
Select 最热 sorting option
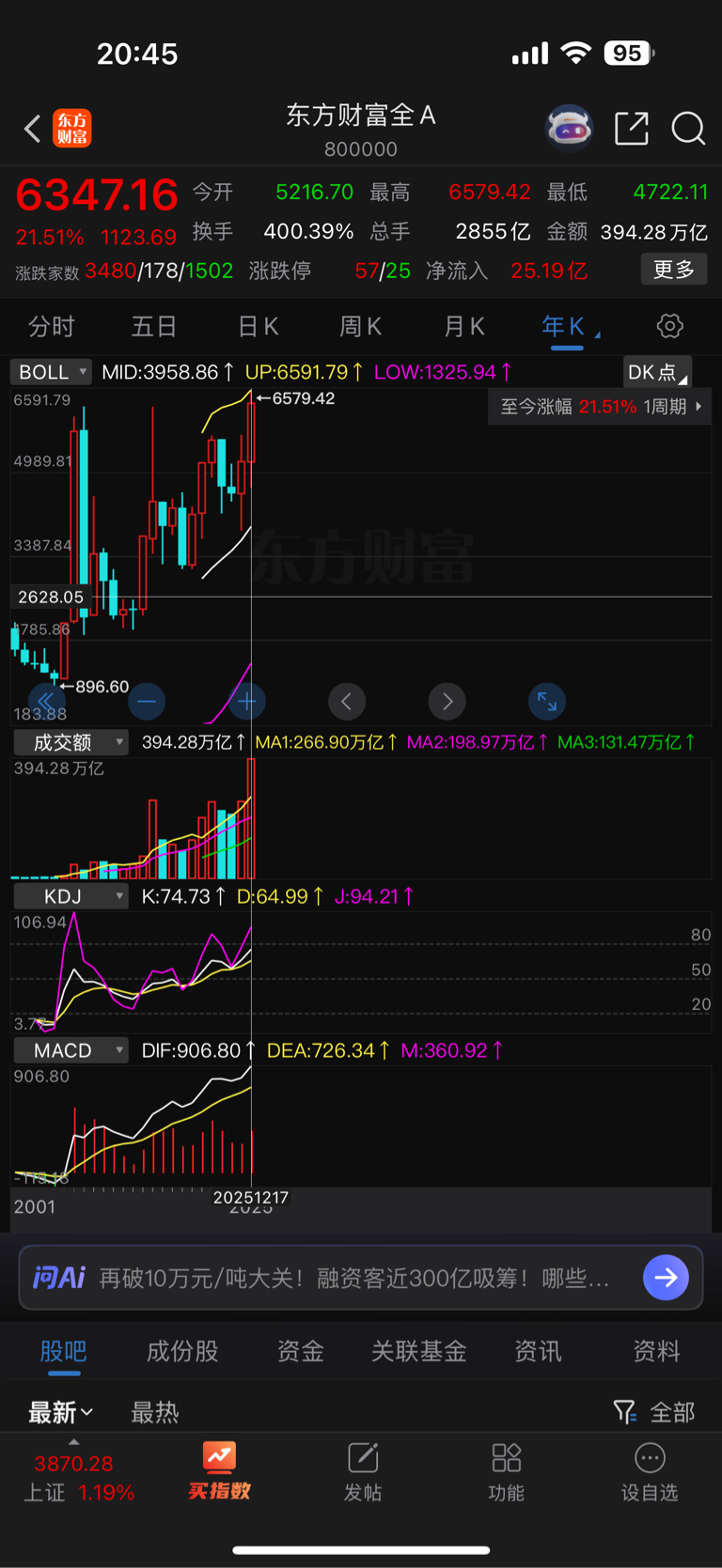pos(155,1411)
